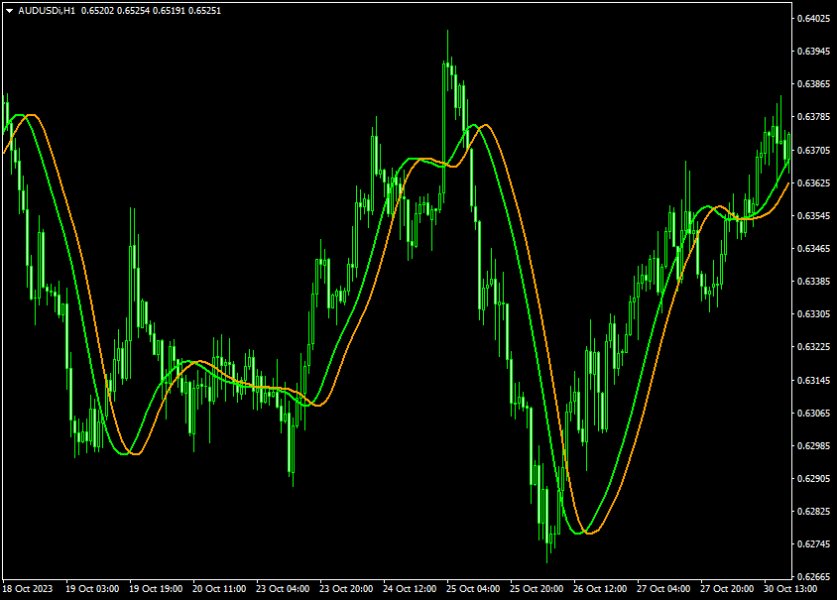Viewport: 837px width, 600px height.
Task: Click price label 0.62665
Action: tap(814, 577)
